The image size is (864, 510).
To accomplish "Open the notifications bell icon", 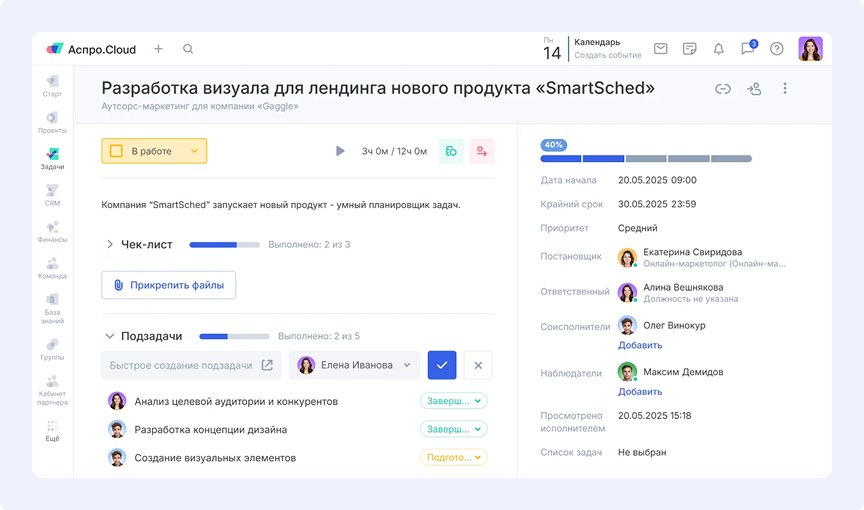I will (x=718, y=49).
